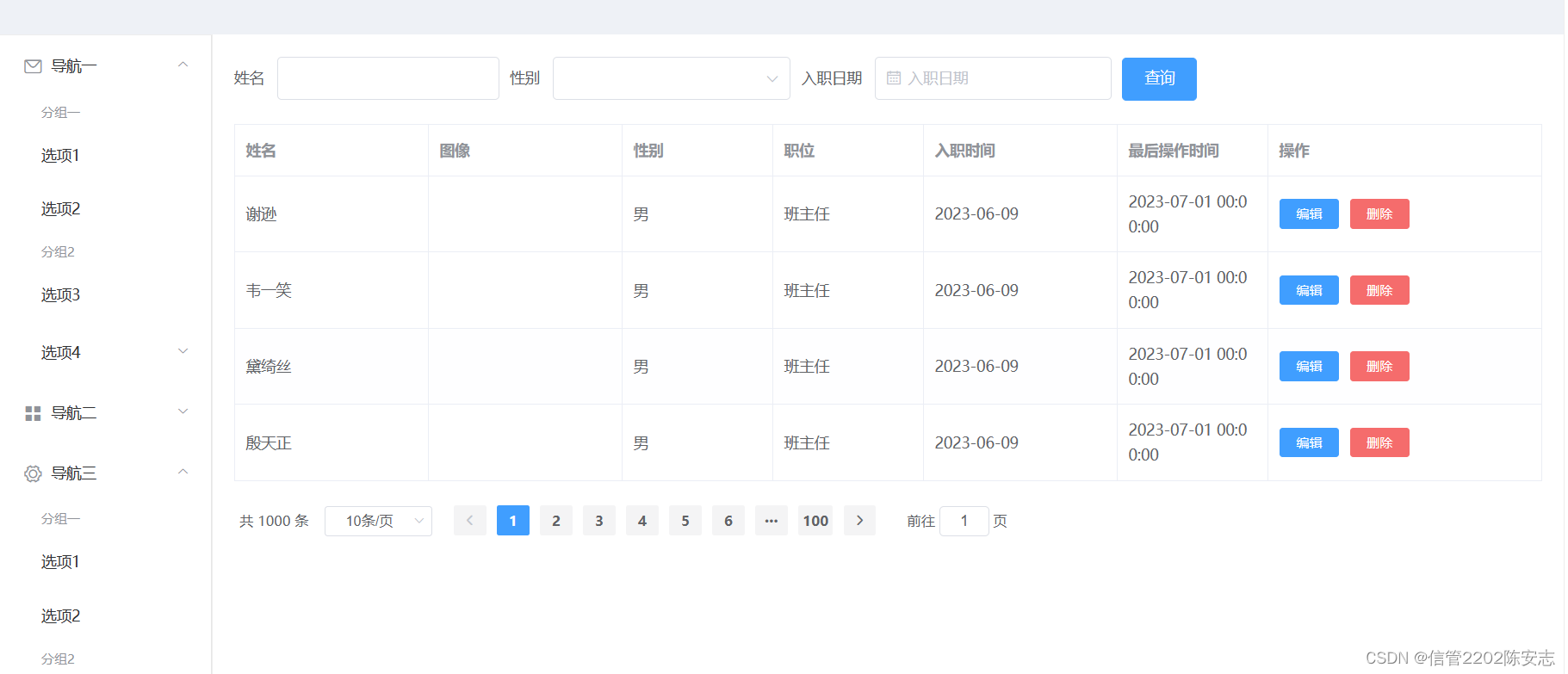Go to next page with right arrow
The height and width of the screenshot is (674, 1568).
pos(859,521)
